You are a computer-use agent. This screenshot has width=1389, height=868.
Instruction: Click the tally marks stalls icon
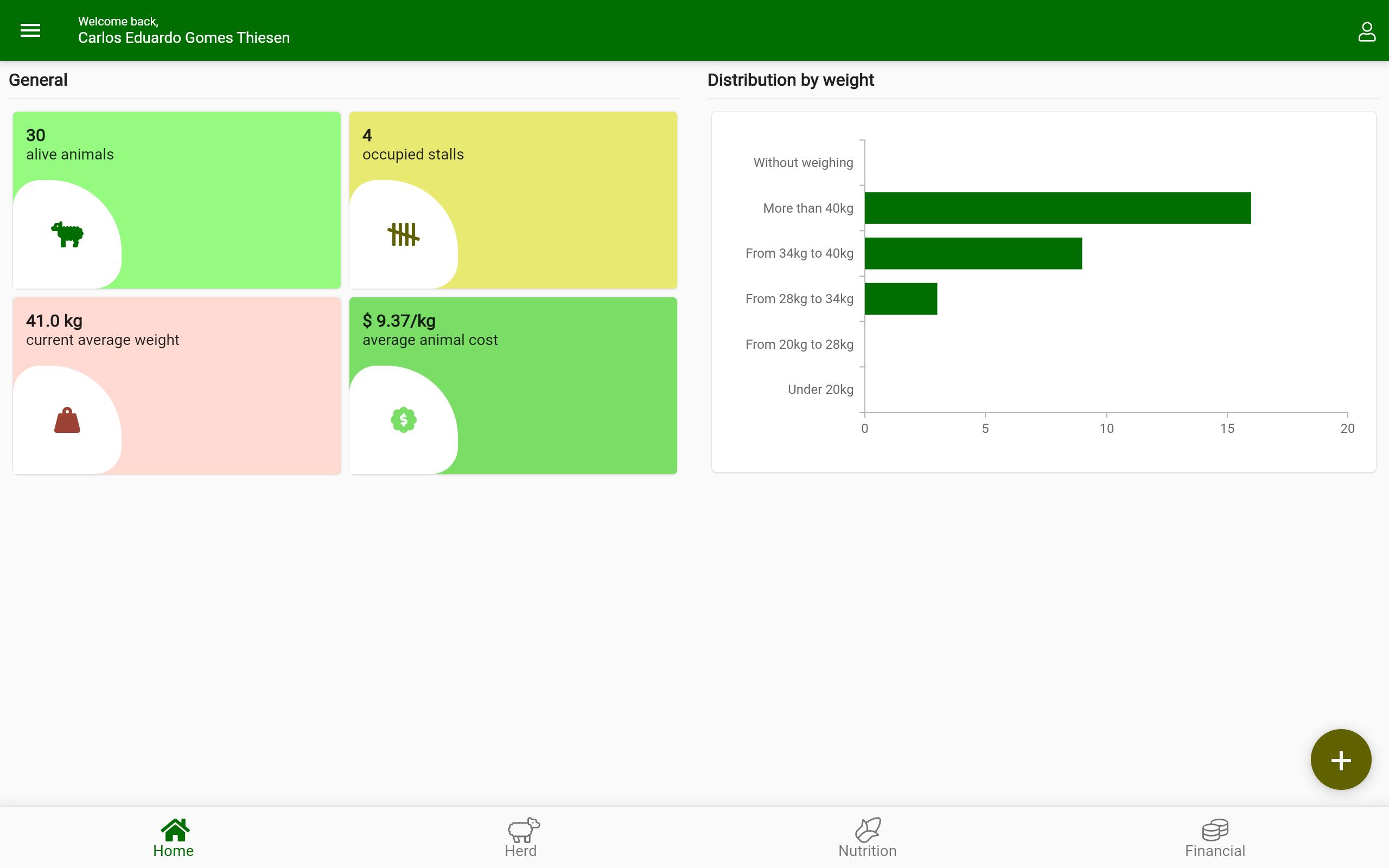coord(404,234)
